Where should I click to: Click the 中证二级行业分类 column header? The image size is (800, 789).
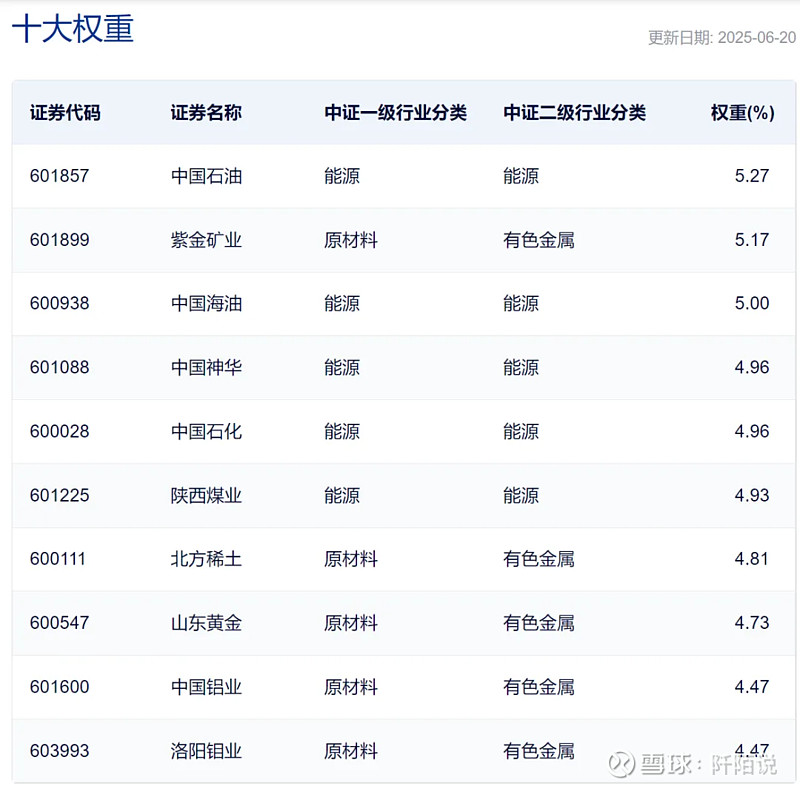(574, 113)
